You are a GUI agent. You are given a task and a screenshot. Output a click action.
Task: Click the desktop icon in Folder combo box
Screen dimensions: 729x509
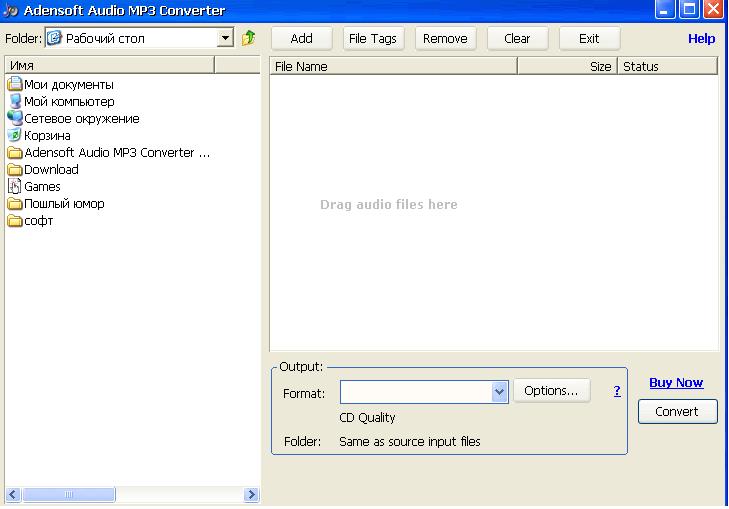coord(55,38)
